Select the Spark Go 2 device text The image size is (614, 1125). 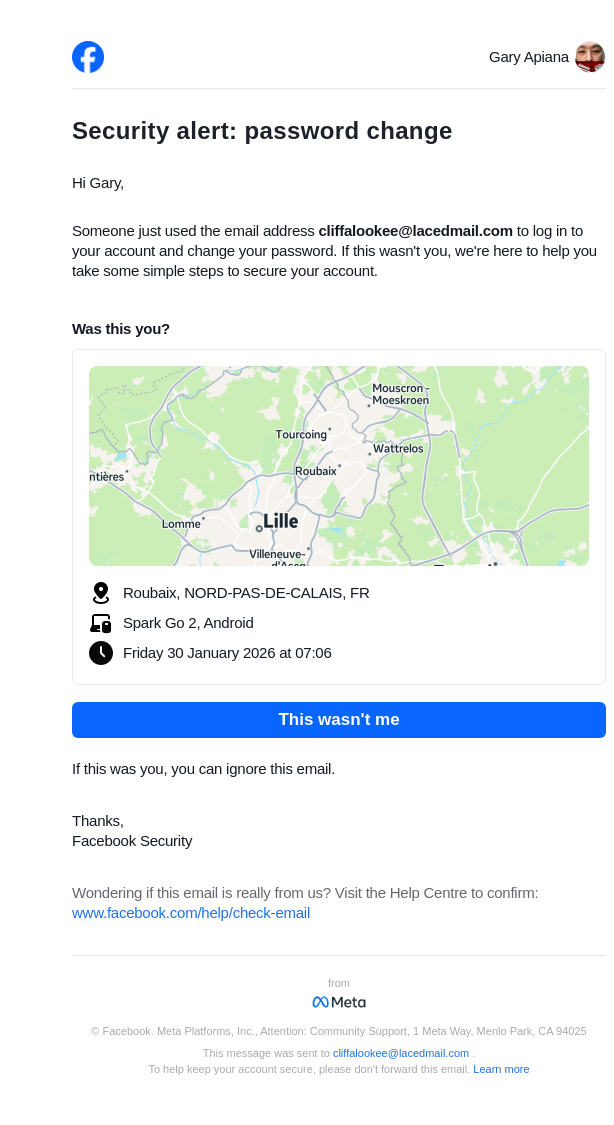pos(188,623)
